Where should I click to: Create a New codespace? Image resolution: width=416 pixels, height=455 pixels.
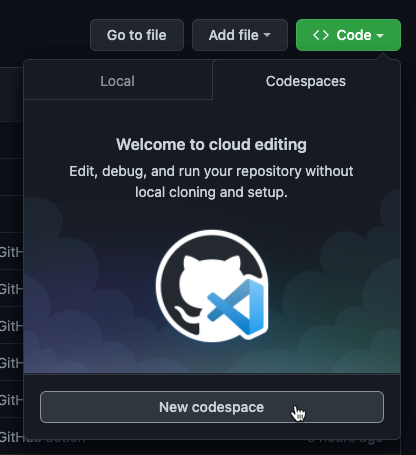(x=212, y=407)
